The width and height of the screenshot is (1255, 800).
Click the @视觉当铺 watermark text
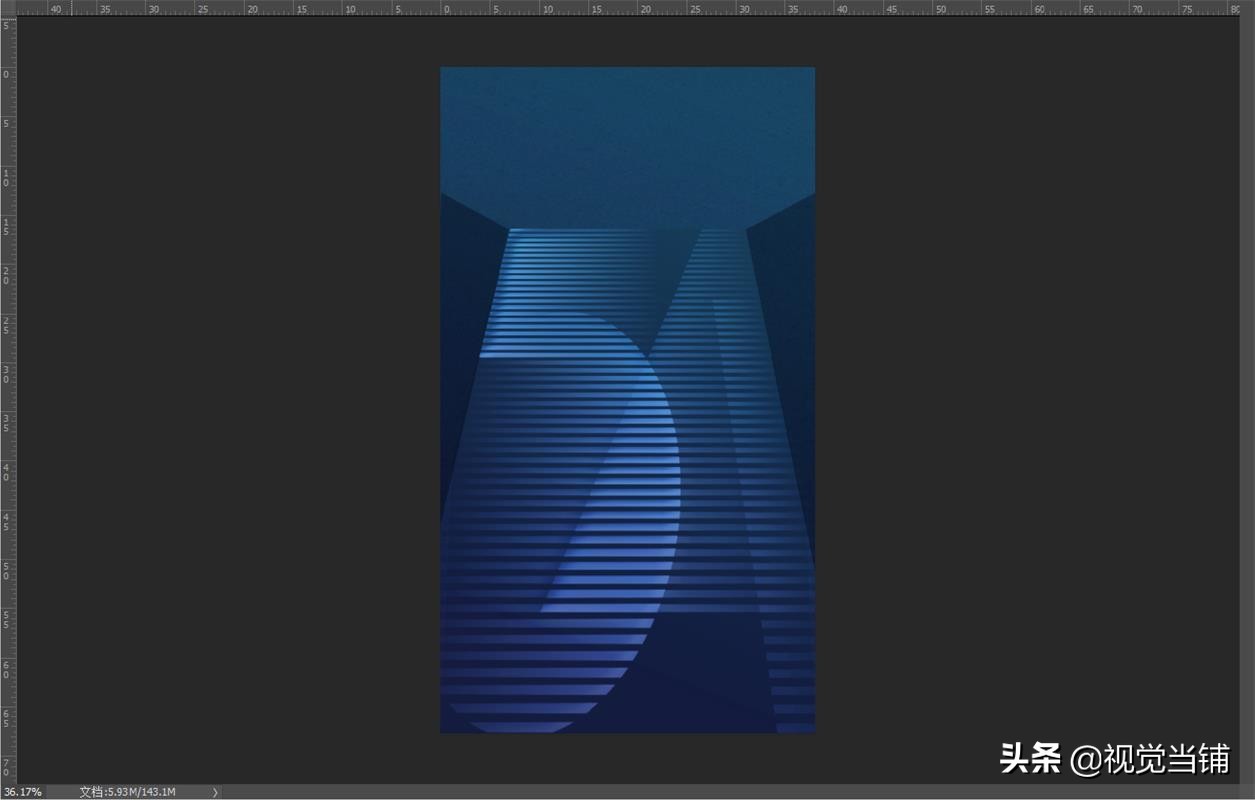1150,759
